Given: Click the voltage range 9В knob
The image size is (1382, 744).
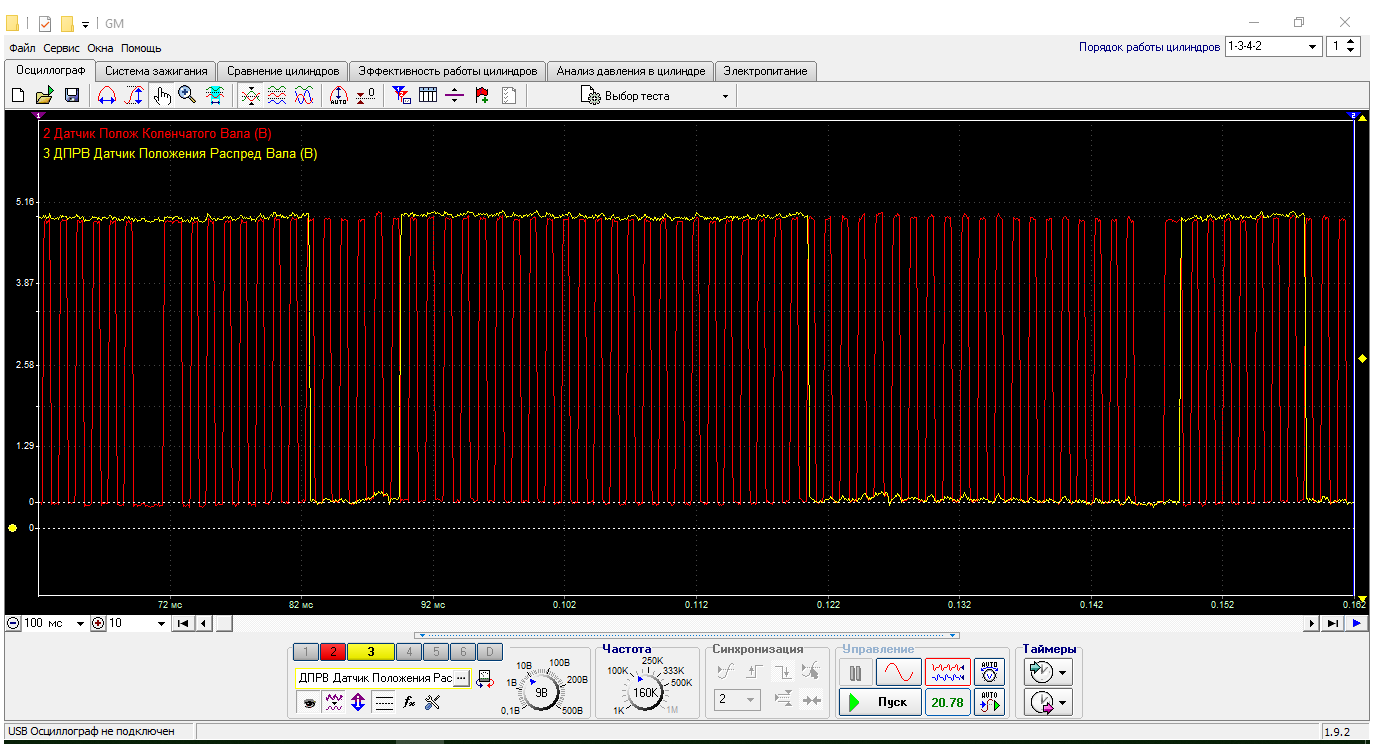Looking at the screenshot, I should coord(541,691).
